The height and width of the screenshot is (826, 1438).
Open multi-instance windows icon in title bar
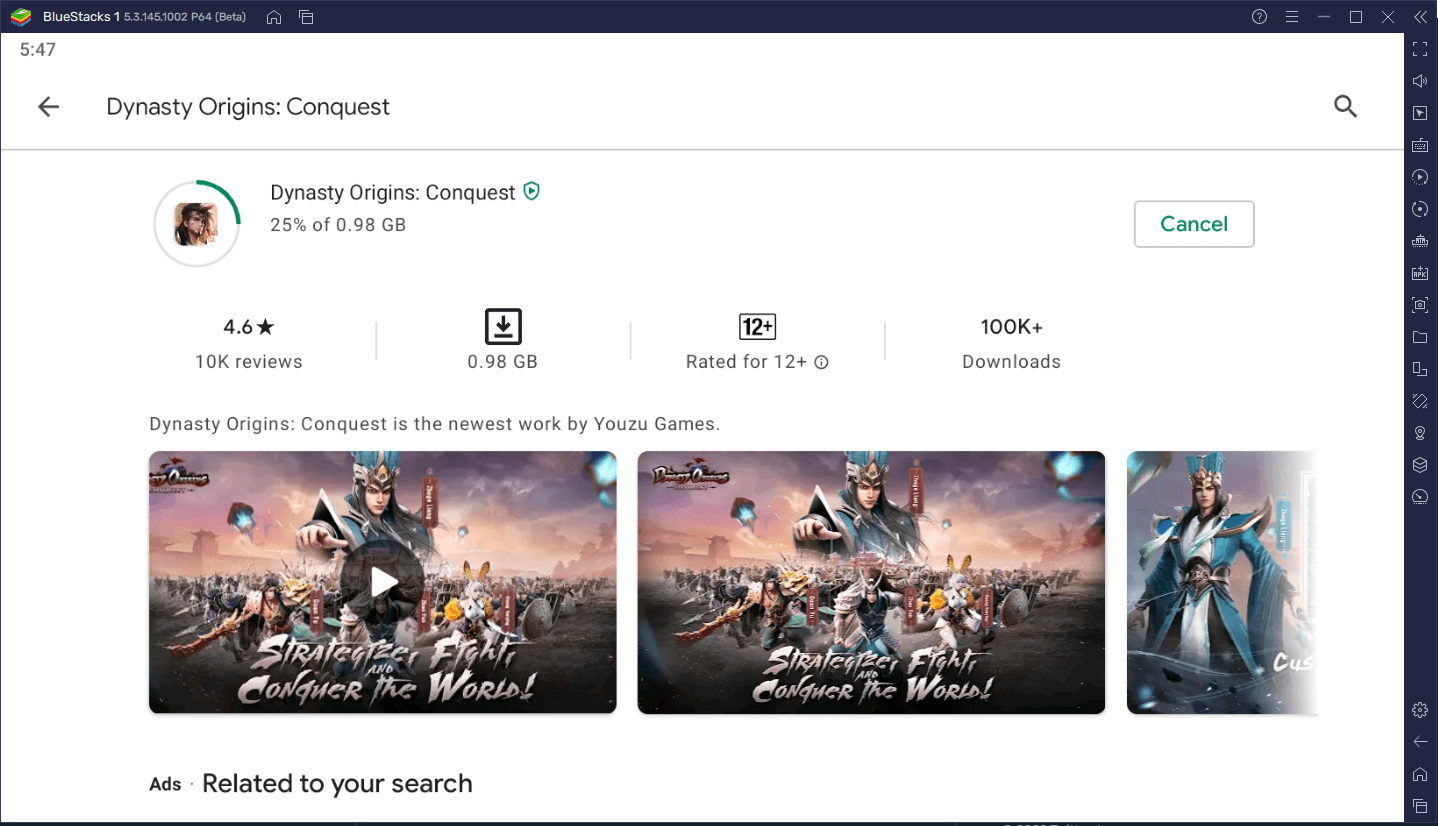click(x=306, y=17)
